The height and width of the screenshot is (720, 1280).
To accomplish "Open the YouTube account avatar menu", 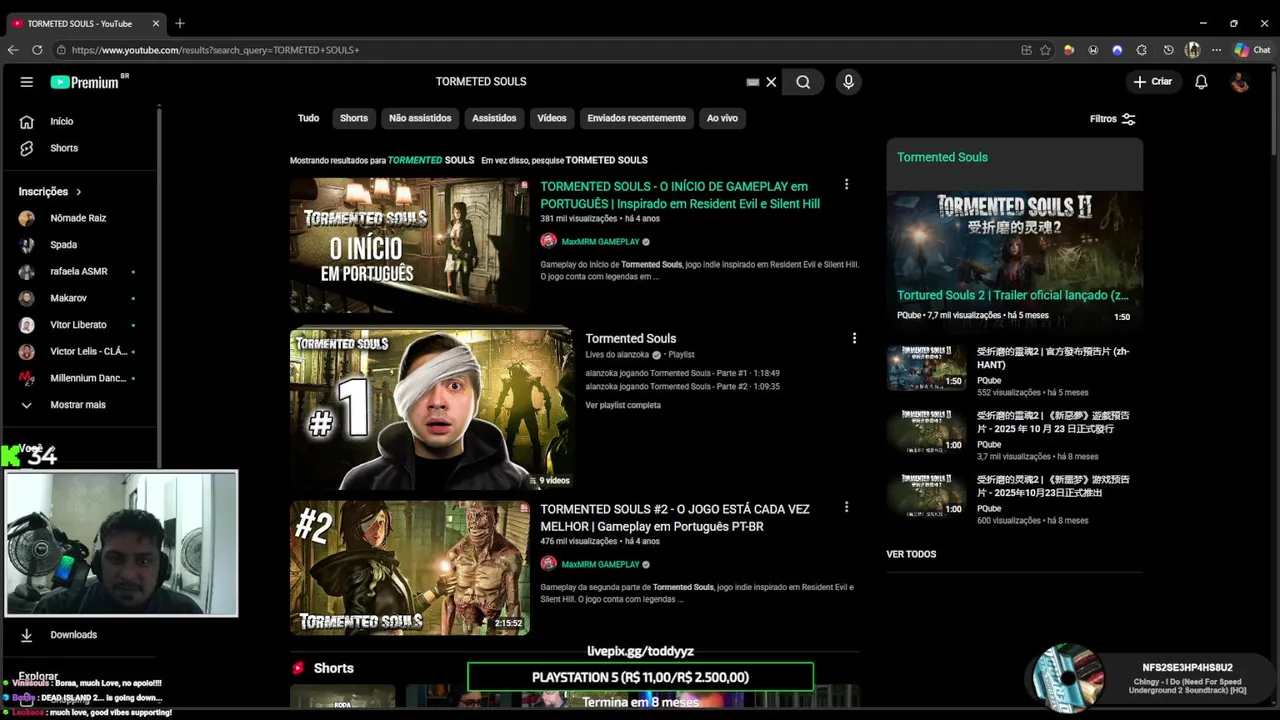I will (1240, 82).
